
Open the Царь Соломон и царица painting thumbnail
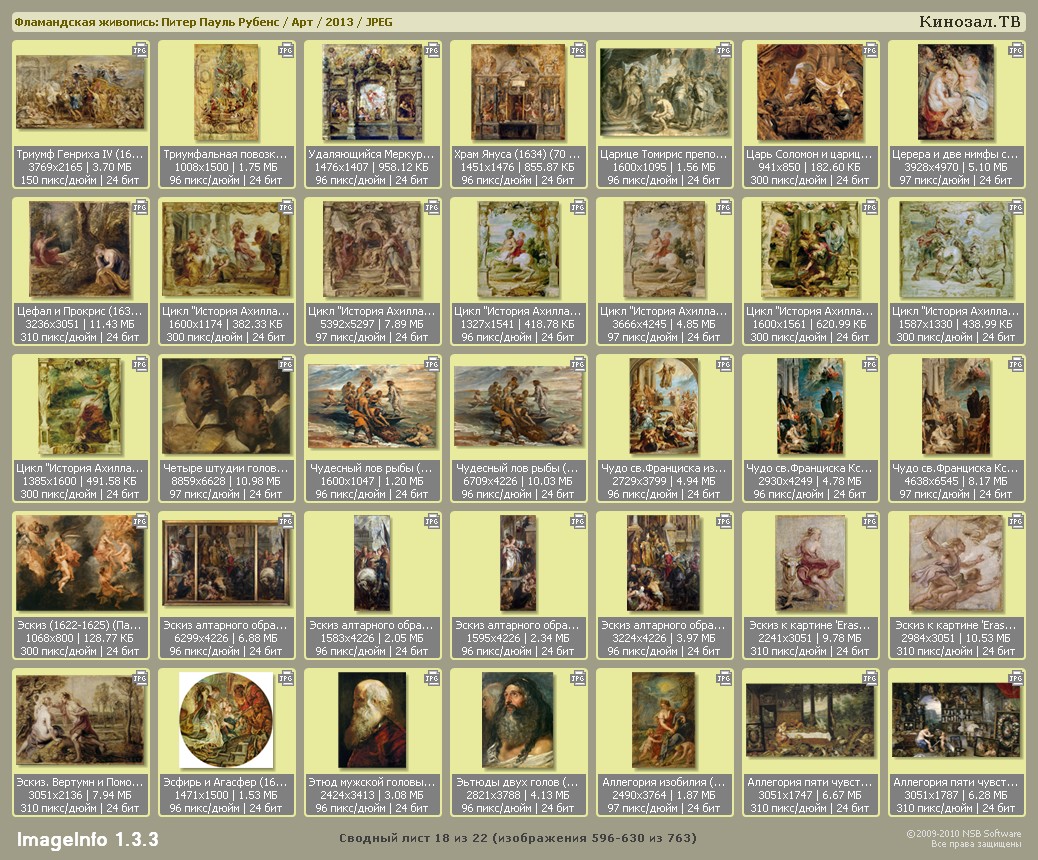click(x=810, y=92)
